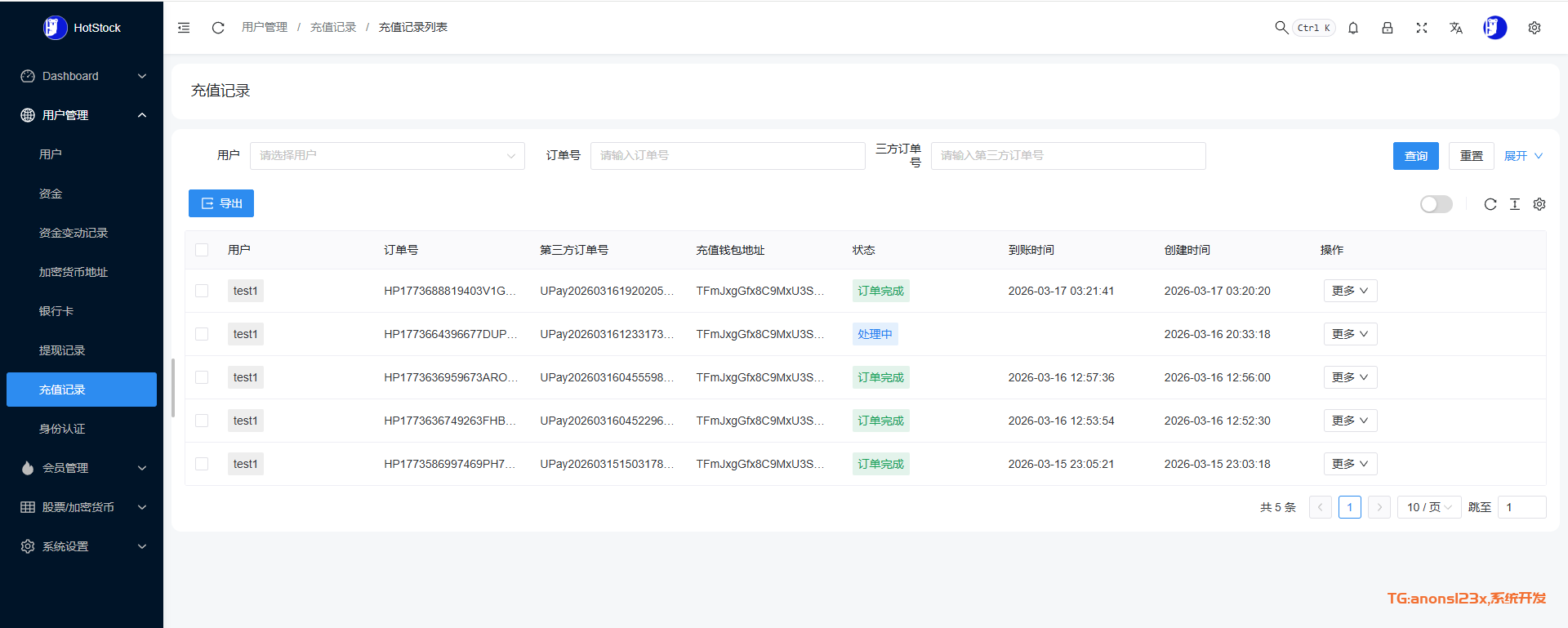
Task: Click the lock screen icon
Action: 1388,28
